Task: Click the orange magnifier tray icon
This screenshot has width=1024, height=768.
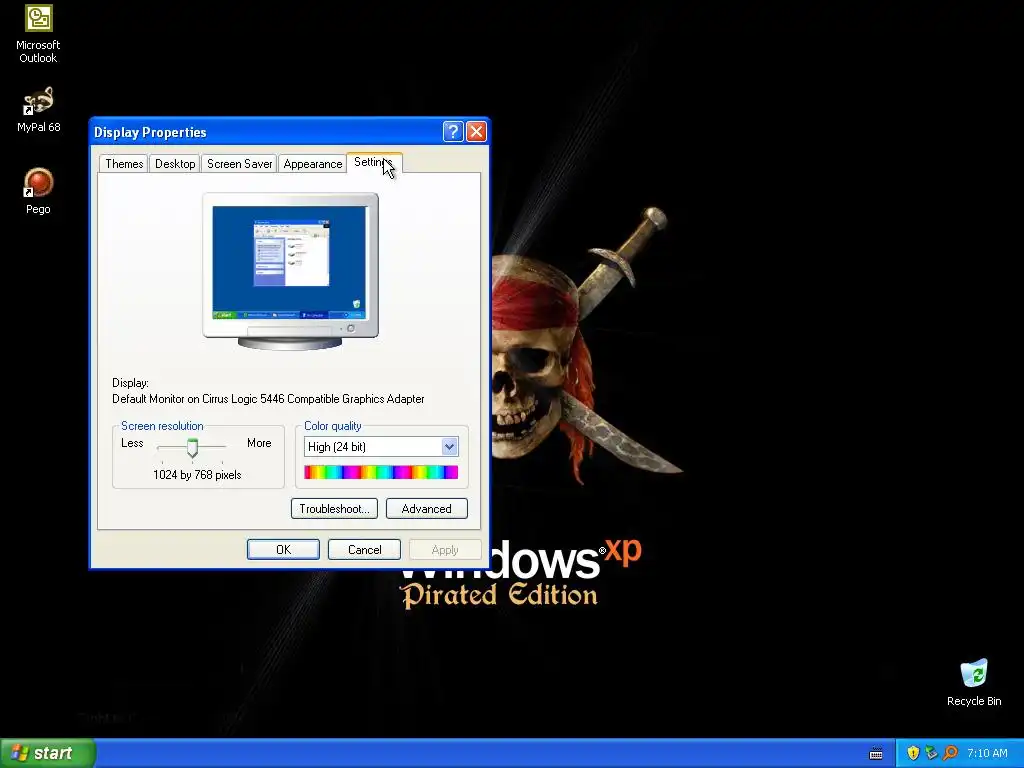Action: (950, 753)
